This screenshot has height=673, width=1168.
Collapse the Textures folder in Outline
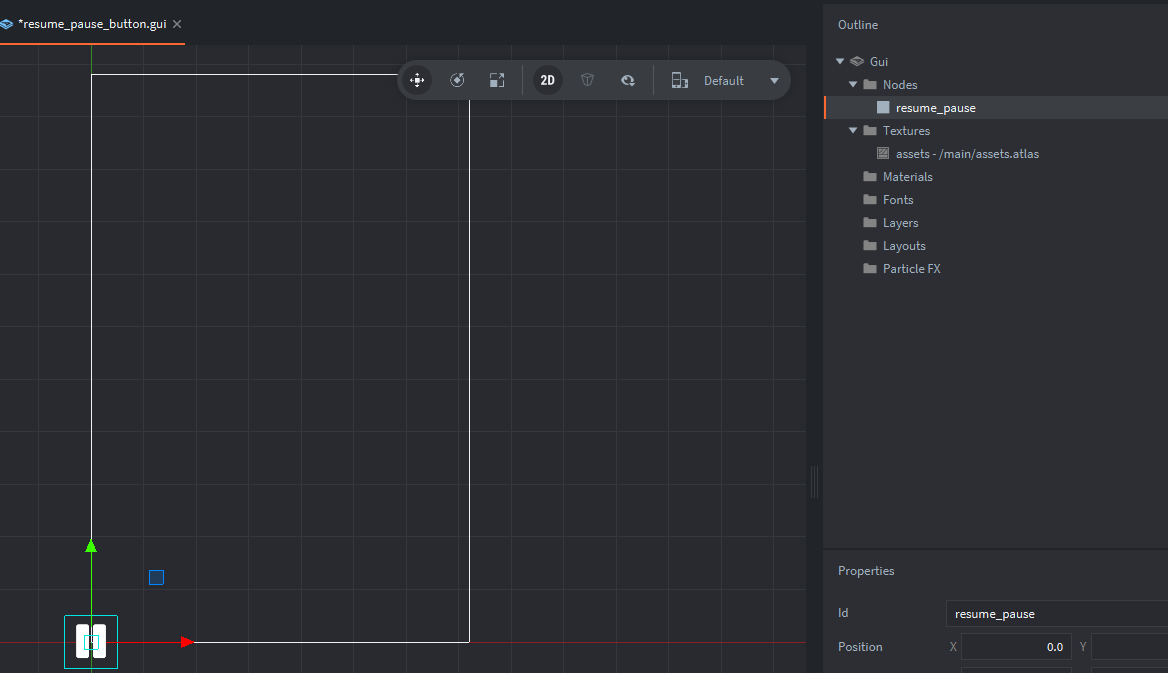[x=853, y=131]
